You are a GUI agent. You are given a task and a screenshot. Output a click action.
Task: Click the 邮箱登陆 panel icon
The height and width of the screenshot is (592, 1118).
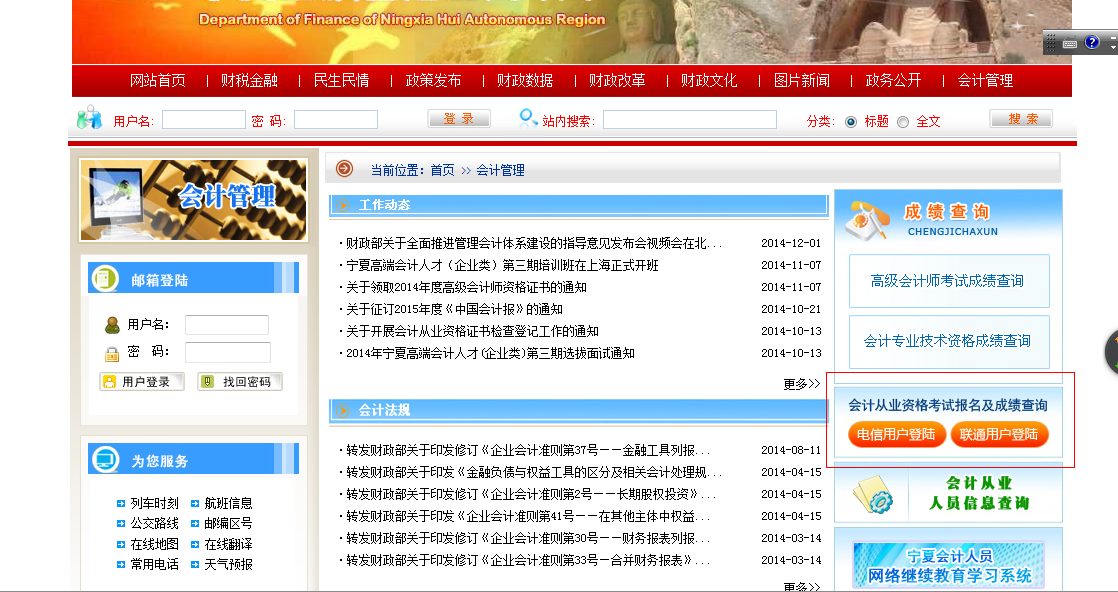tap(106, 278)
